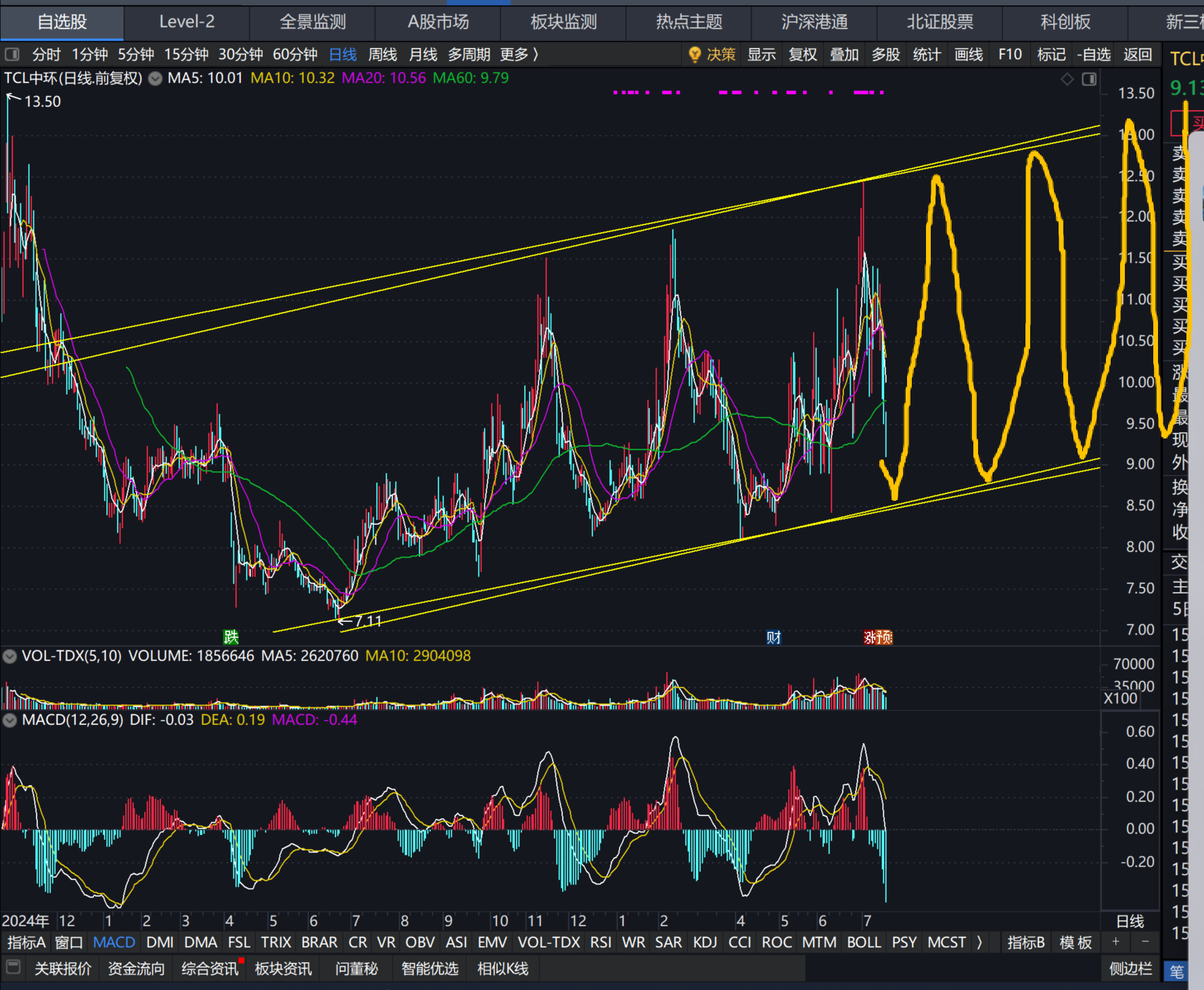
Task: Expand the 更多 period options
Action: [519, 54]
